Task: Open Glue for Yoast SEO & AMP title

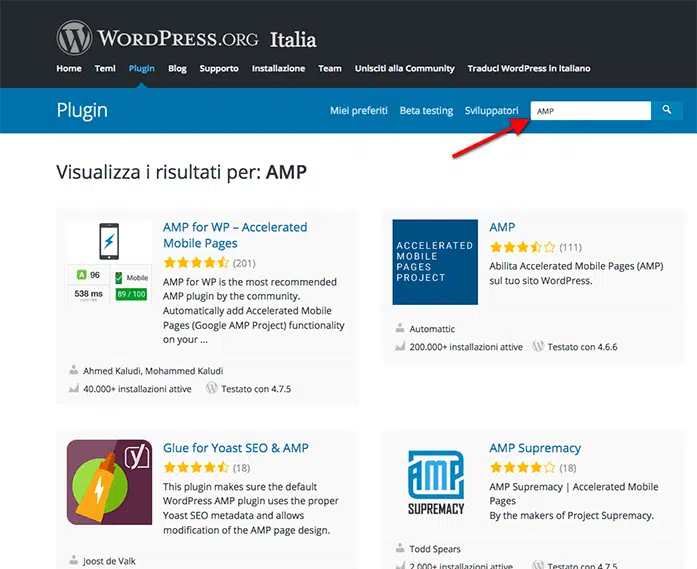Action: (x=236, y=448)
